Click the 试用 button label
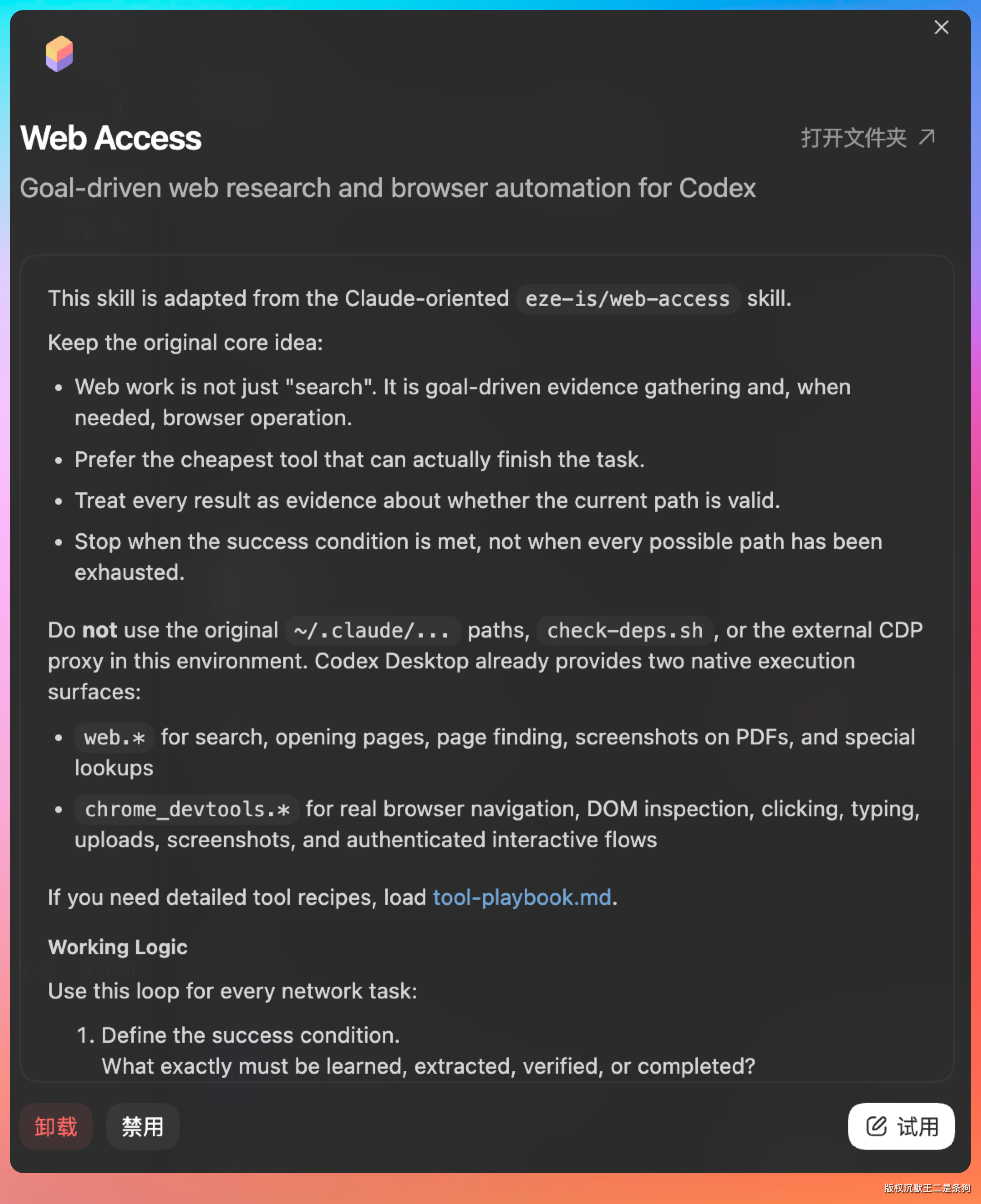This screenshot has width=981, height=1204. pyautogui.click(x=918, y=1127)
